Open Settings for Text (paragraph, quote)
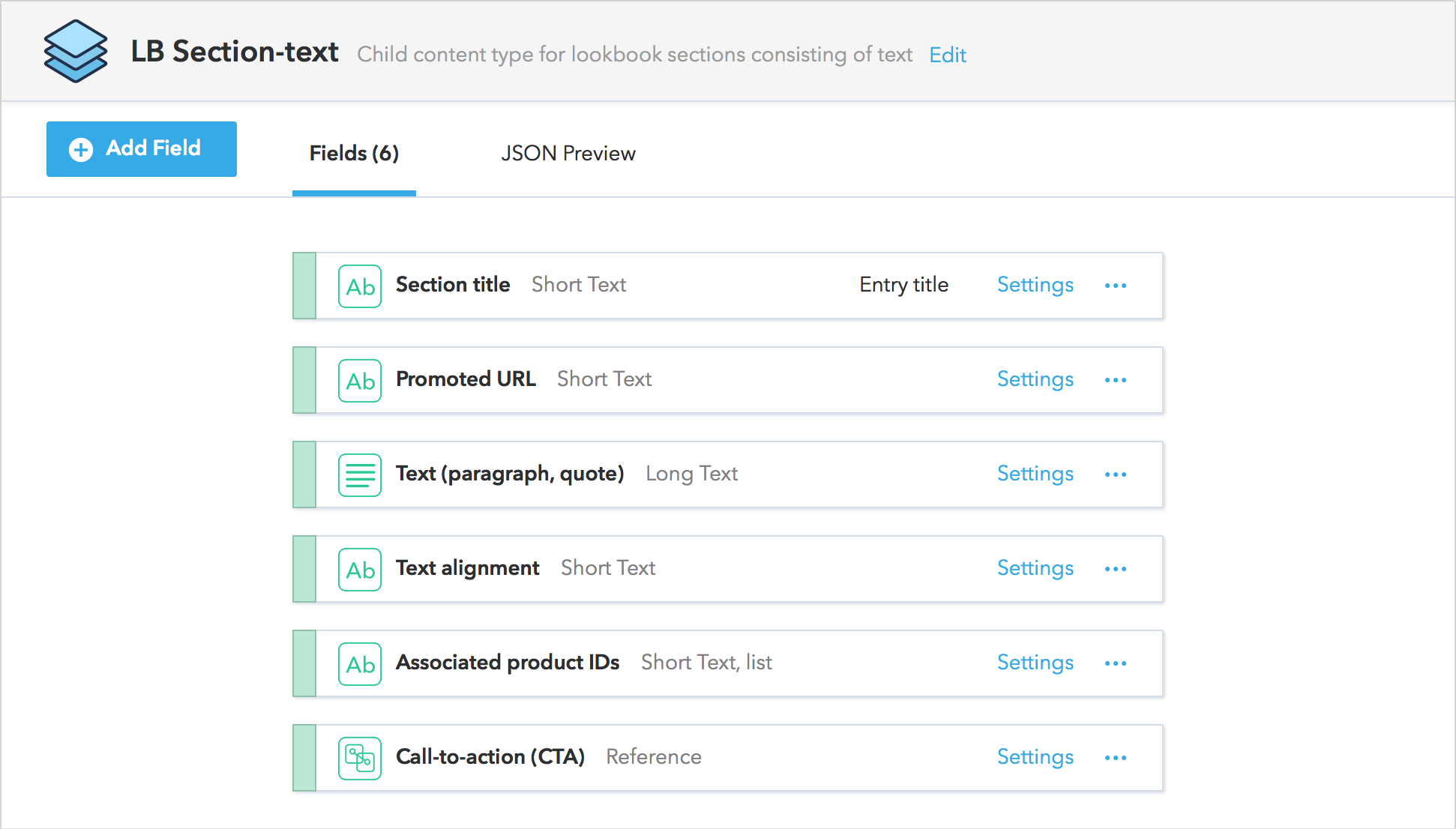 click(1035, 474)
